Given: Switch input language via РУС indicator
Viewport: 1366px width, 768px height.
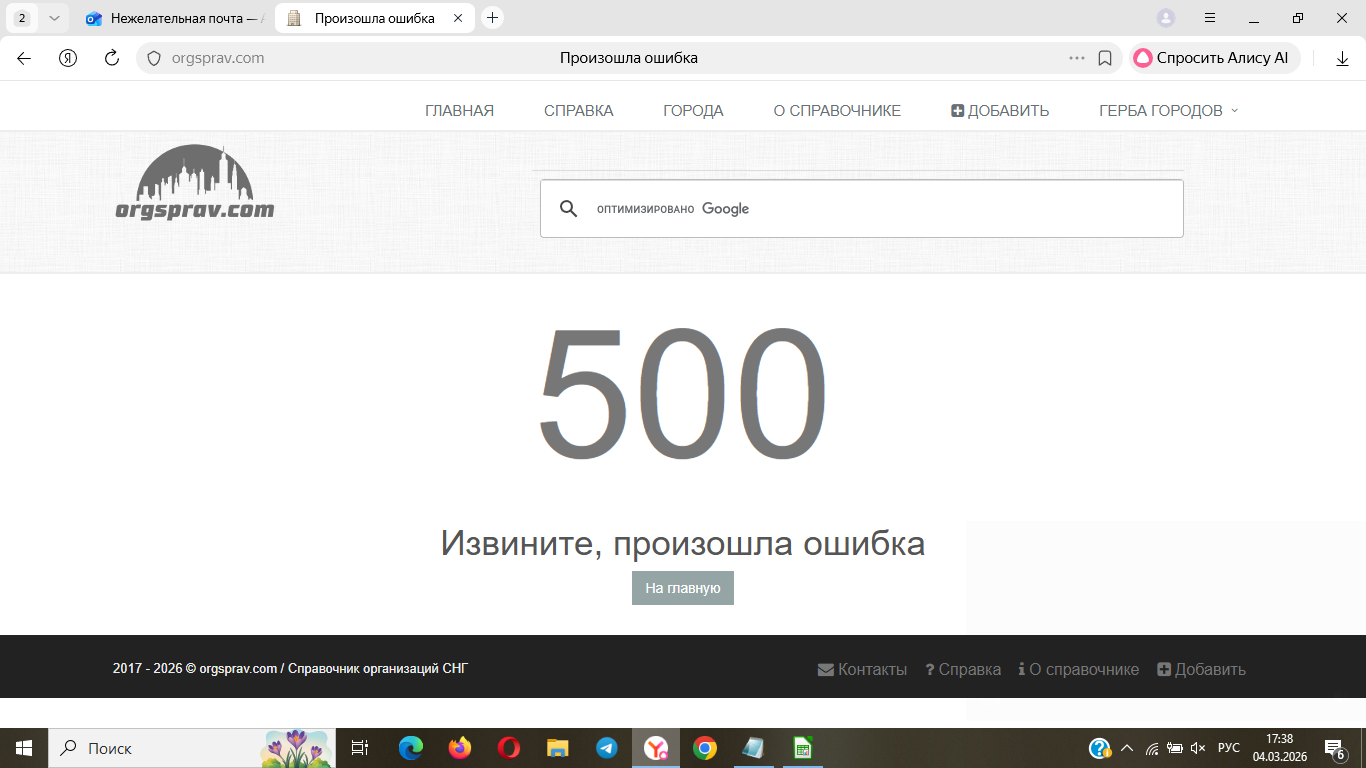Looking at the screenshot, I should coord(1229,748).
